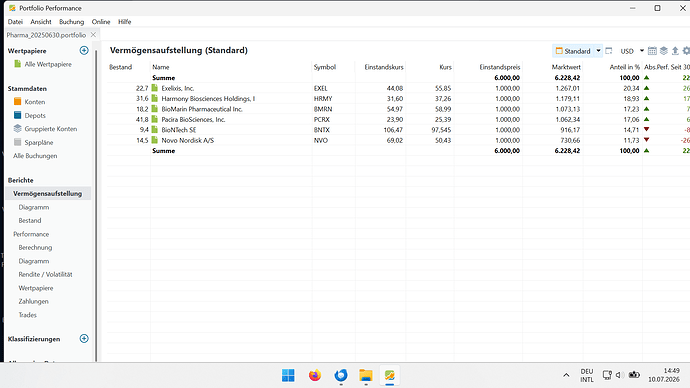This screenshot has width=690, height=388.
Task: Open the Buchung menu
Action: (71, 22)
